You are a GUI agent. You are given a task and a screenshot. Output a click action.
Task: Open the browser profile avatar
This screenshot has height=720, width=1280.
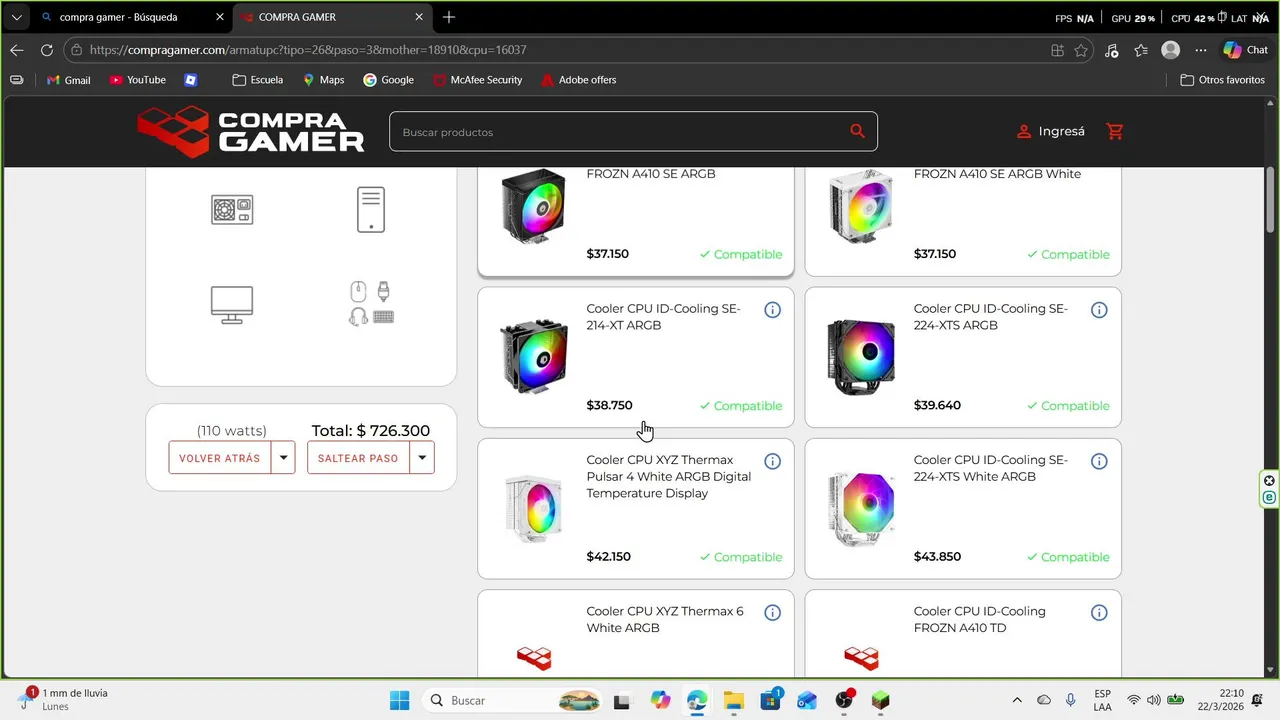[1171, 50]
